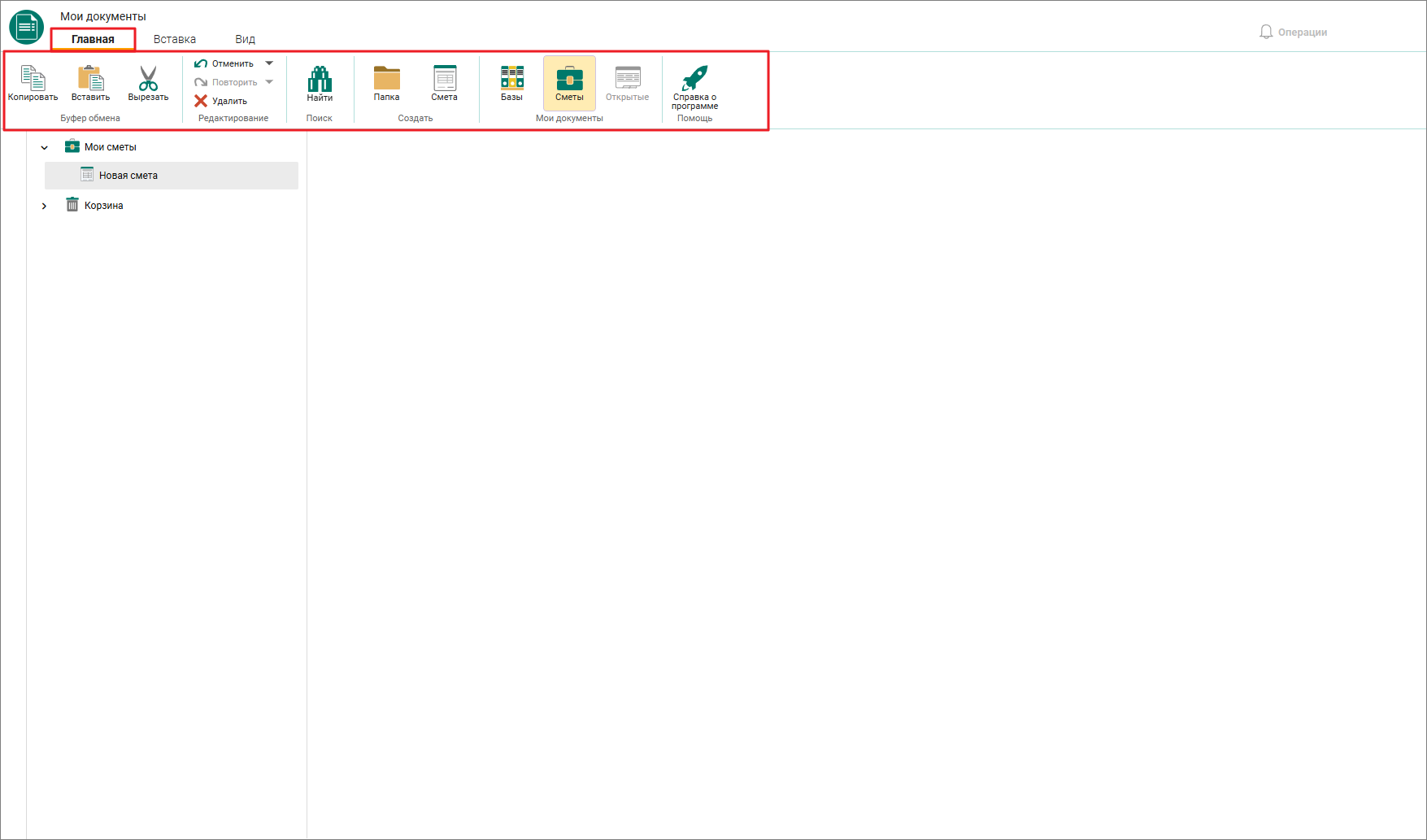Open the Отменить dropdown arrow
This screenshot has height=840, width=1427.
coord(269,63)
